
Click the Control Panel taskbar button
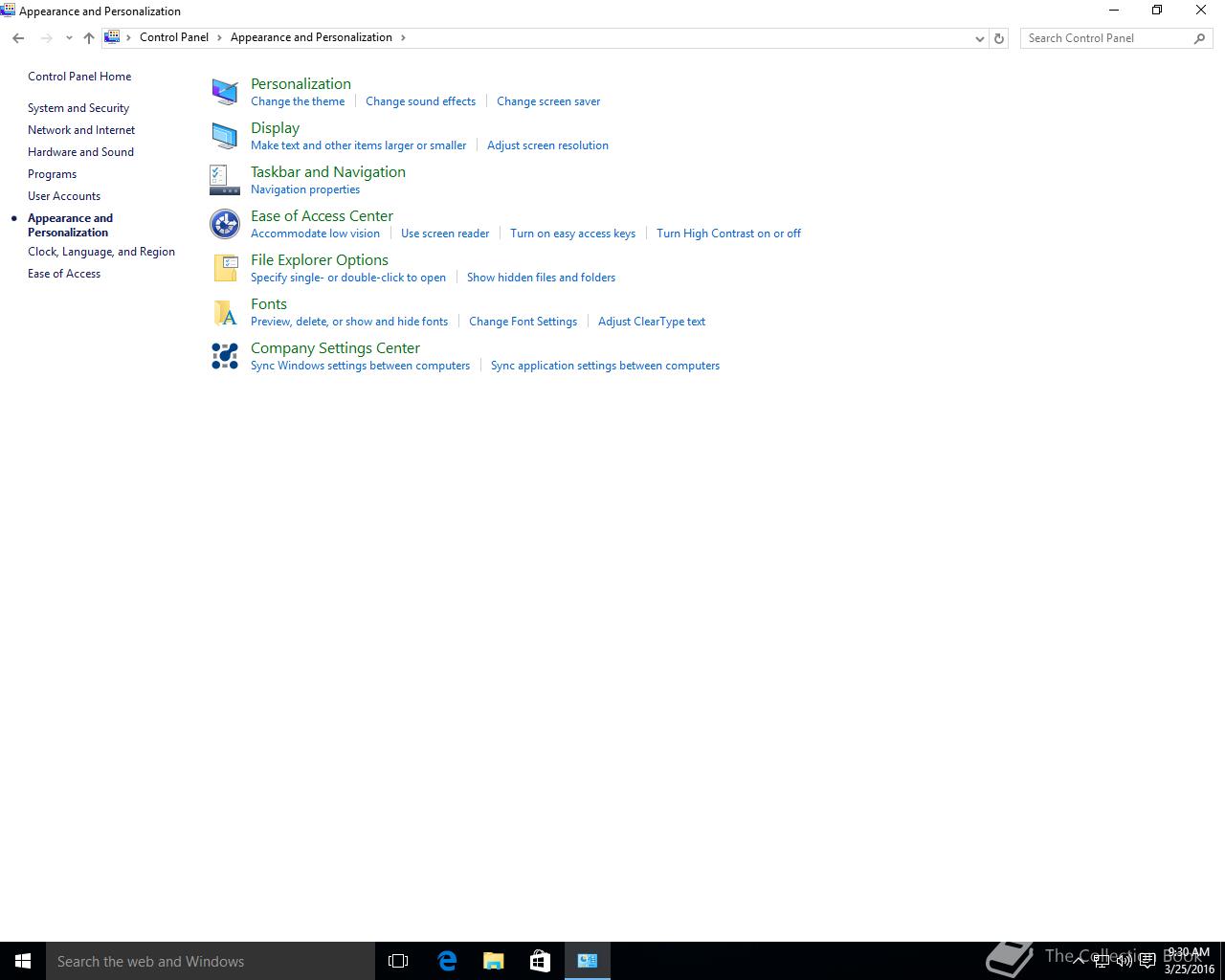pyautogui.click(x=587, y=961)
